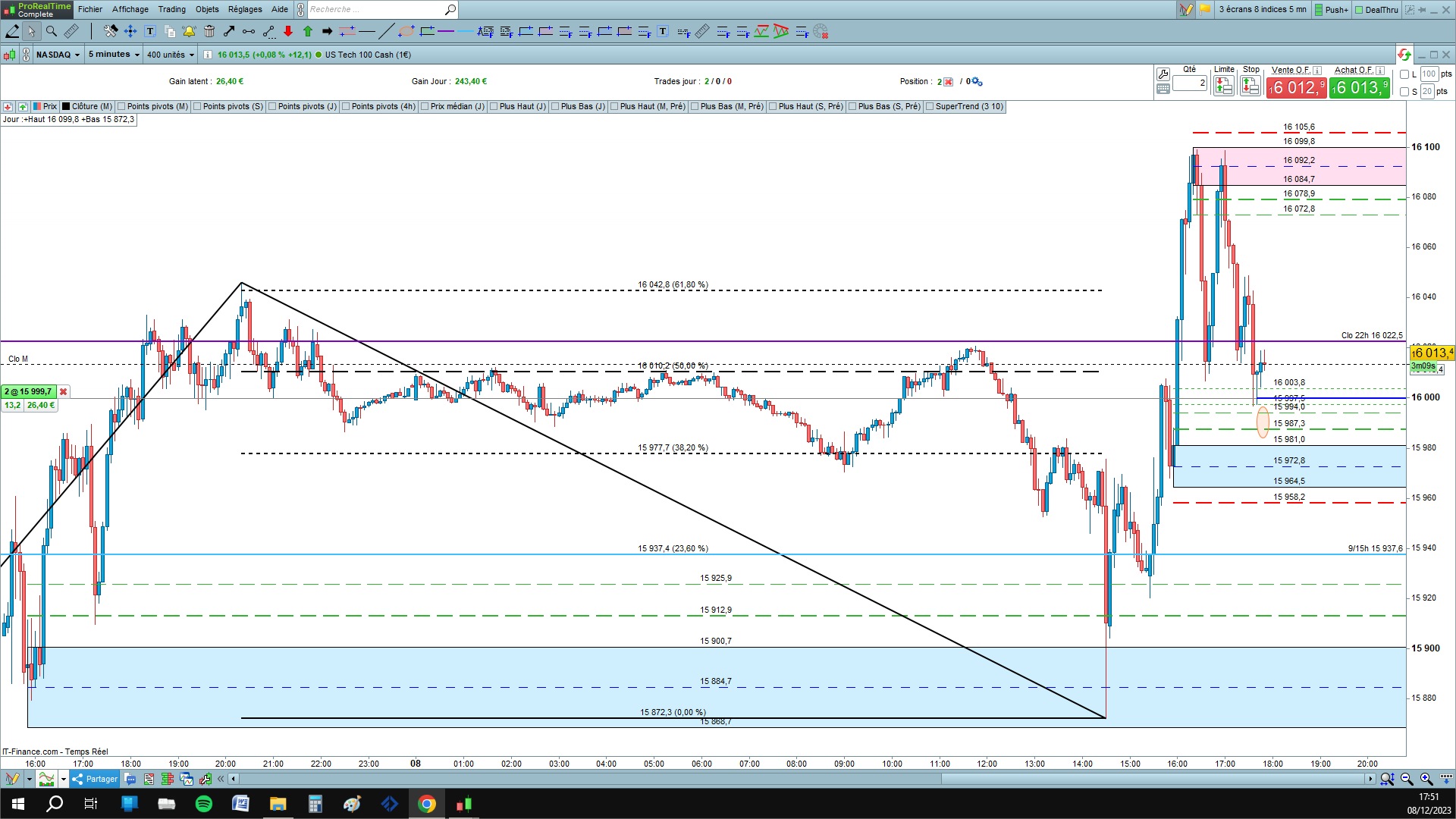Click the quantity Qté input field
This screenshot has width=1456, height=819.
[1189, 83]
